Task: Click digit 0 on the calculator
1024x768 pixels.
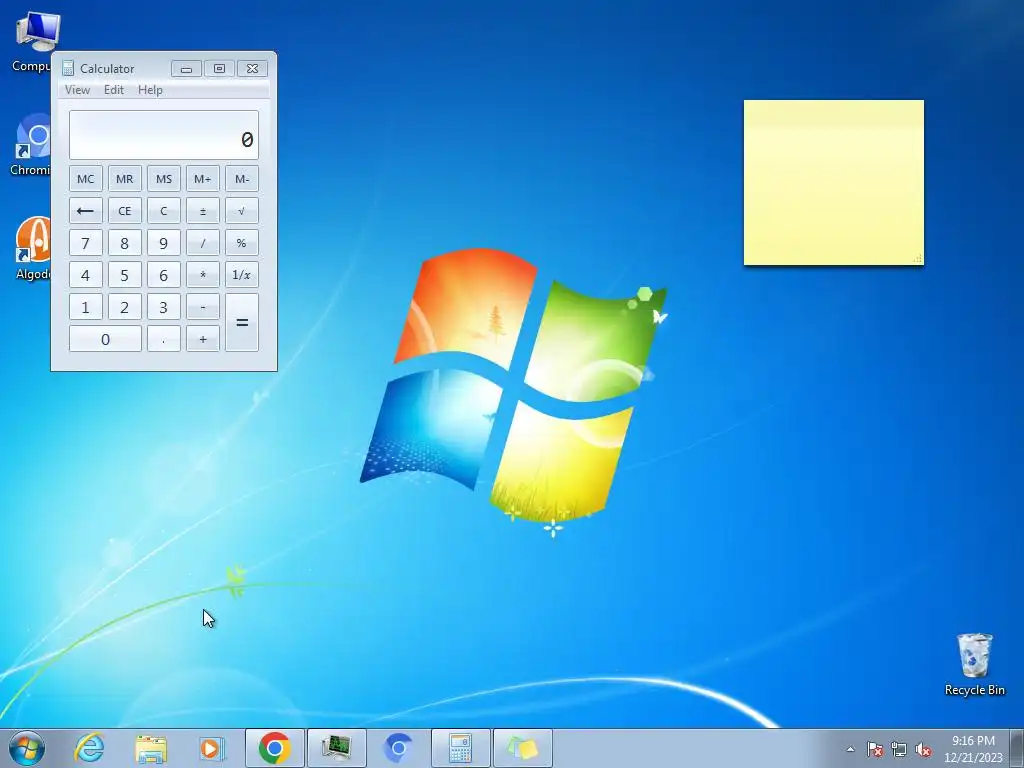Action: 105,339
